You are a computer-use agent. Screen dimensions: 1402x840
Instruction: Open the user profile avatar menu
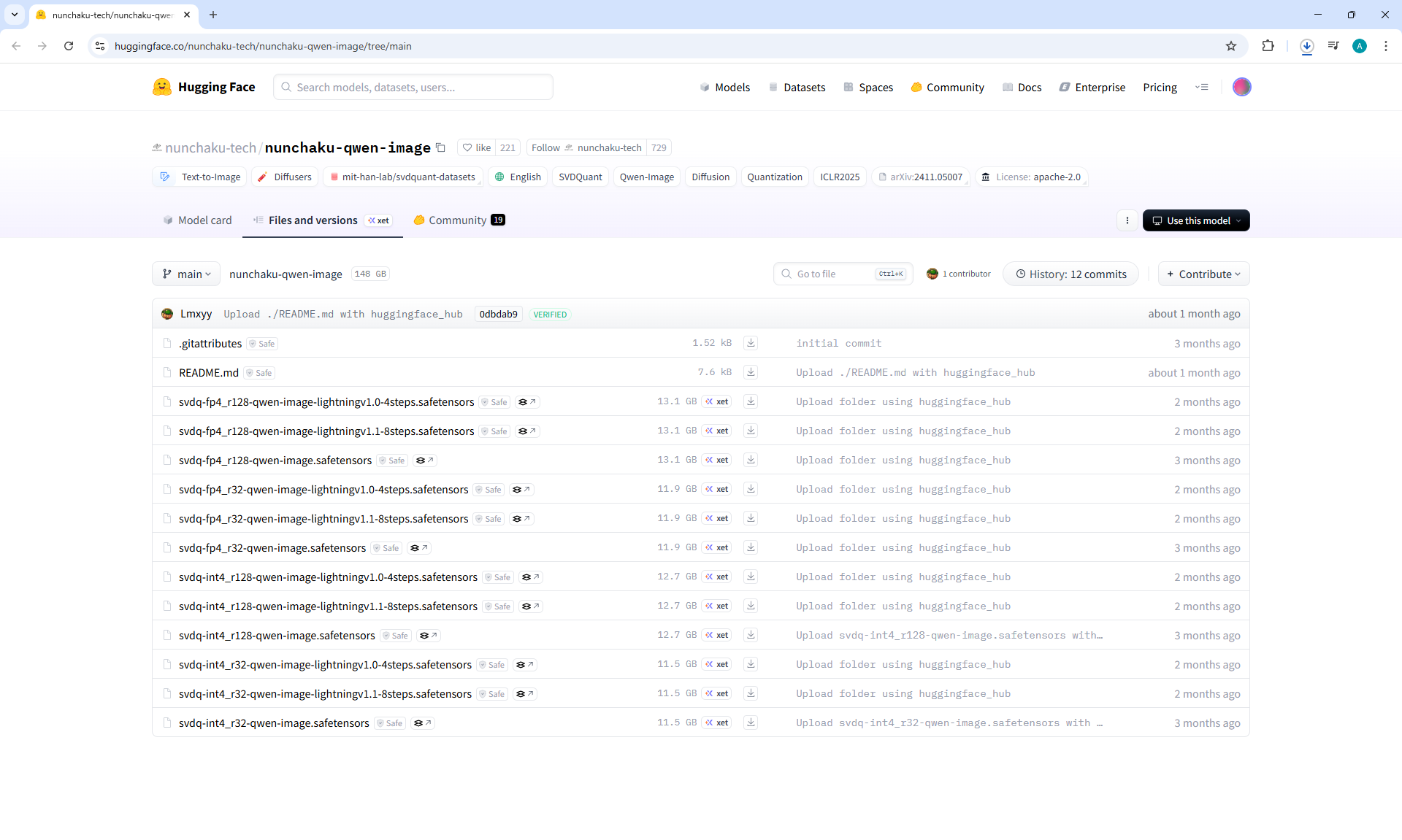coord(1241,87)
